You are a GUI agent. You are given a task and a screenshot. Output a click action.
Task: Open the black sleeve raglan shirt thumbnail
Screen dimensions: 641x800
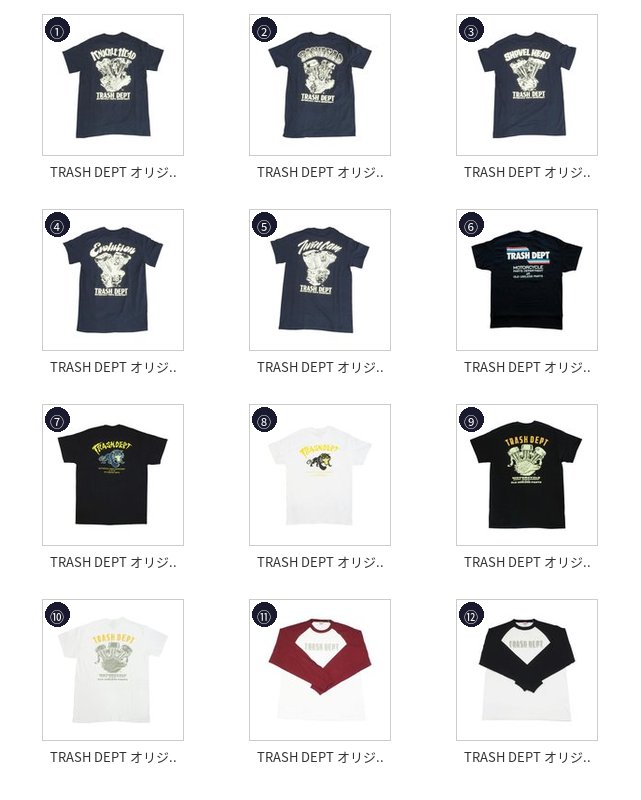click(x=527, y=670)
